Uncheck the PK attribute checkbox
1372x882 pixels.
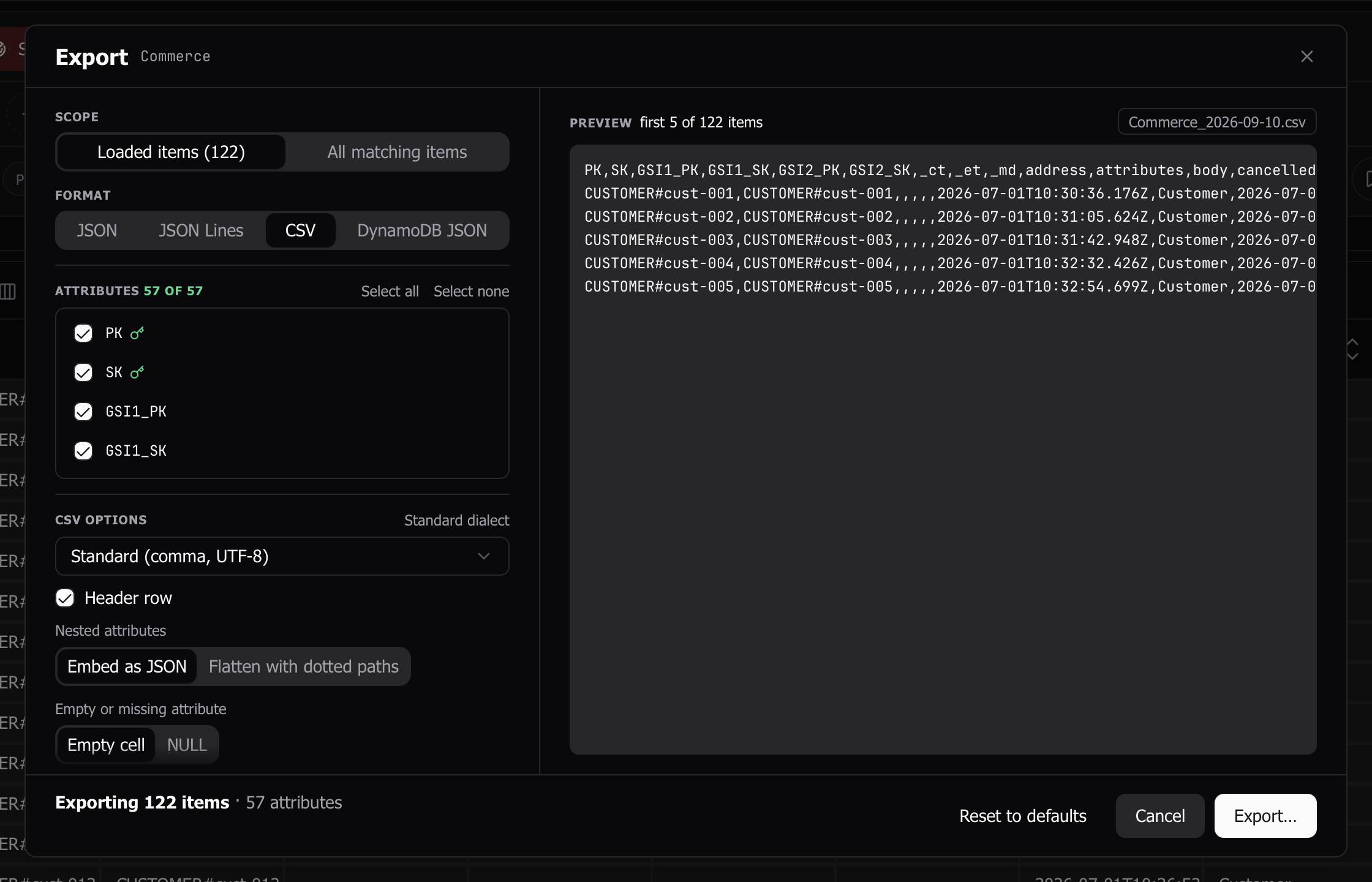[83, 333]
